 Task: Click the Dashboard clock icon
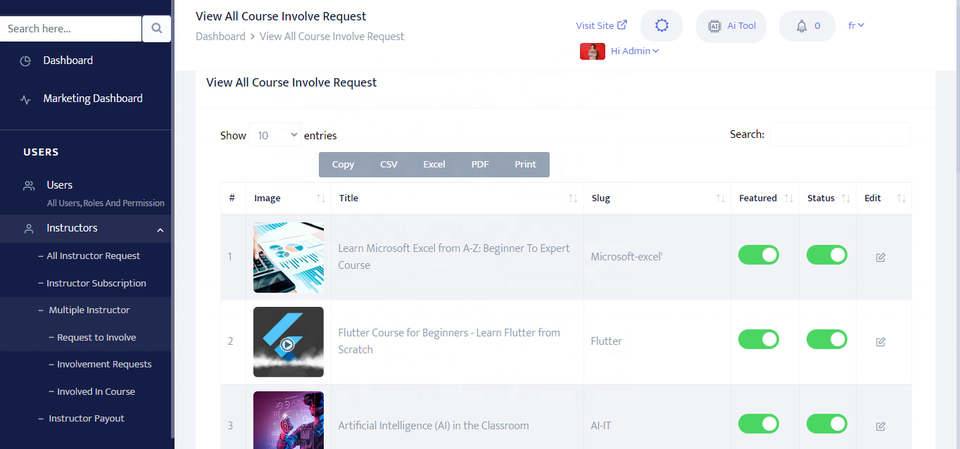pos(26,61)
